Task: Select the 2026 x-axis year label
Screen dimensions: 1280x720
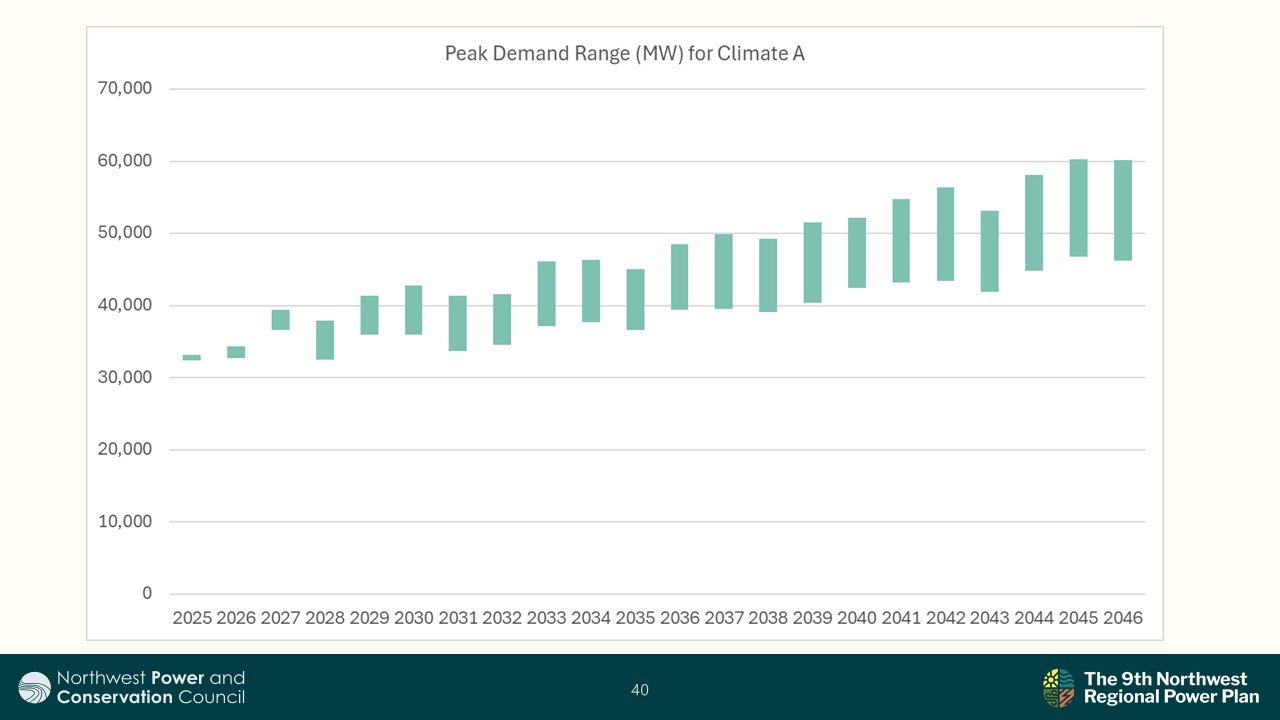Action: [236, 618]
